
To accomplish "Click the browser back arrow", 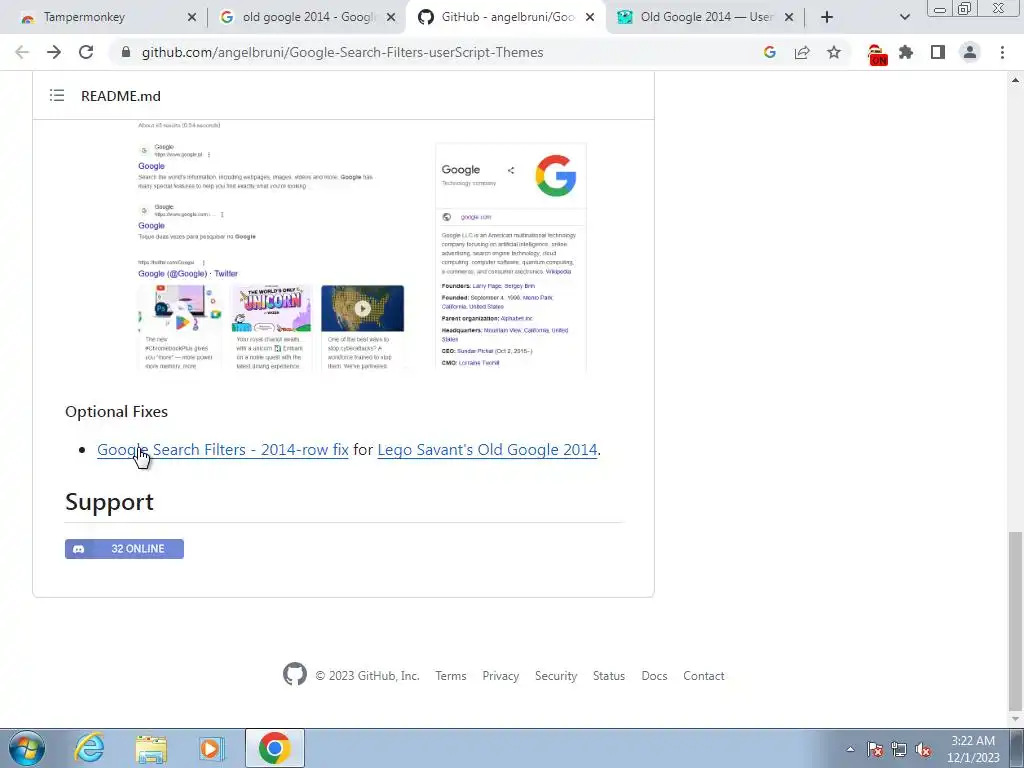I will [22, 52].
